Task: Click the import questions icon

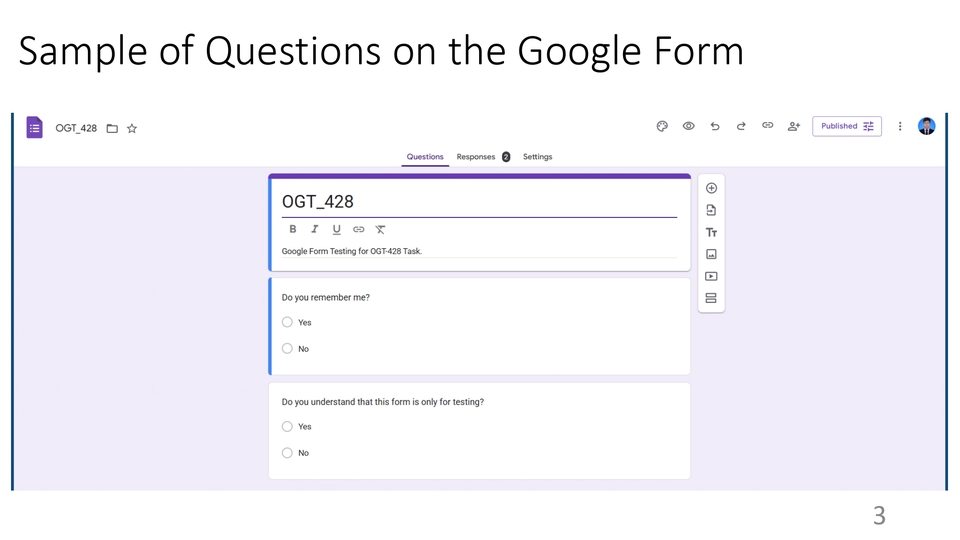Action: click(x=711, y=210)
